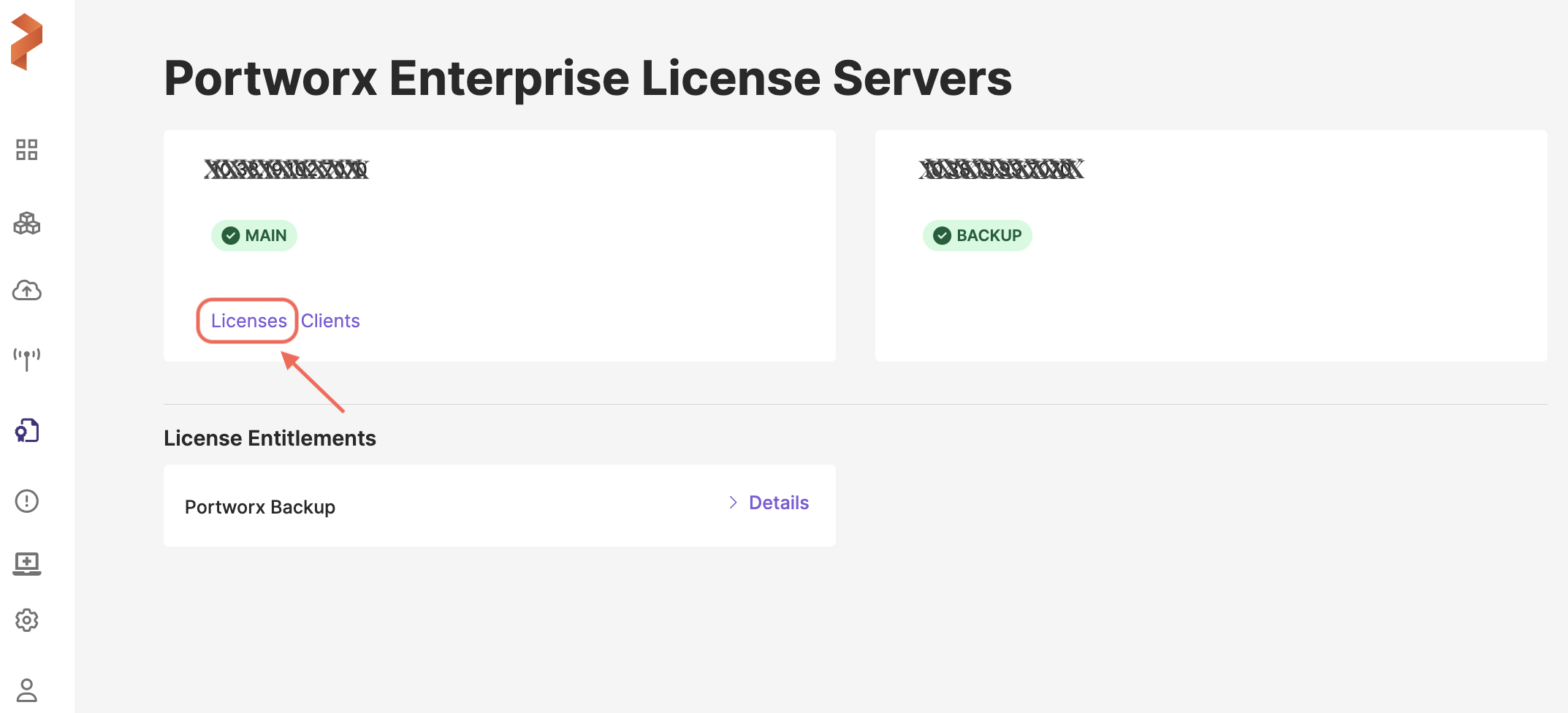Click the MAIN status badge
This screenshot has height=713, width=1568.
point(254,235)
